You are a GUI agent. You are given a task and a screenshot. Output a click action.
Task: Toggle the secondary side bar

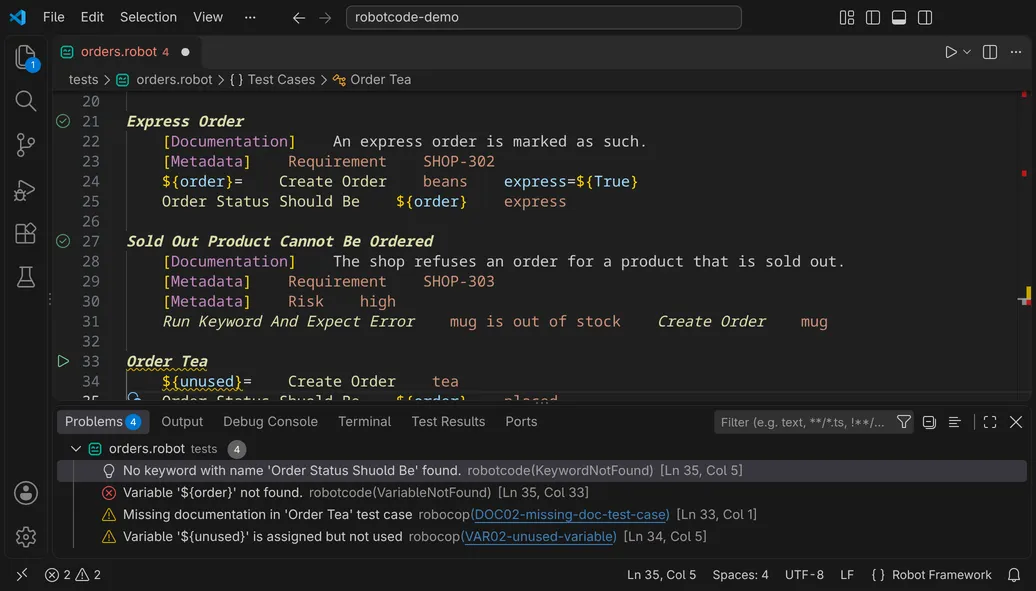click(925, 18)
